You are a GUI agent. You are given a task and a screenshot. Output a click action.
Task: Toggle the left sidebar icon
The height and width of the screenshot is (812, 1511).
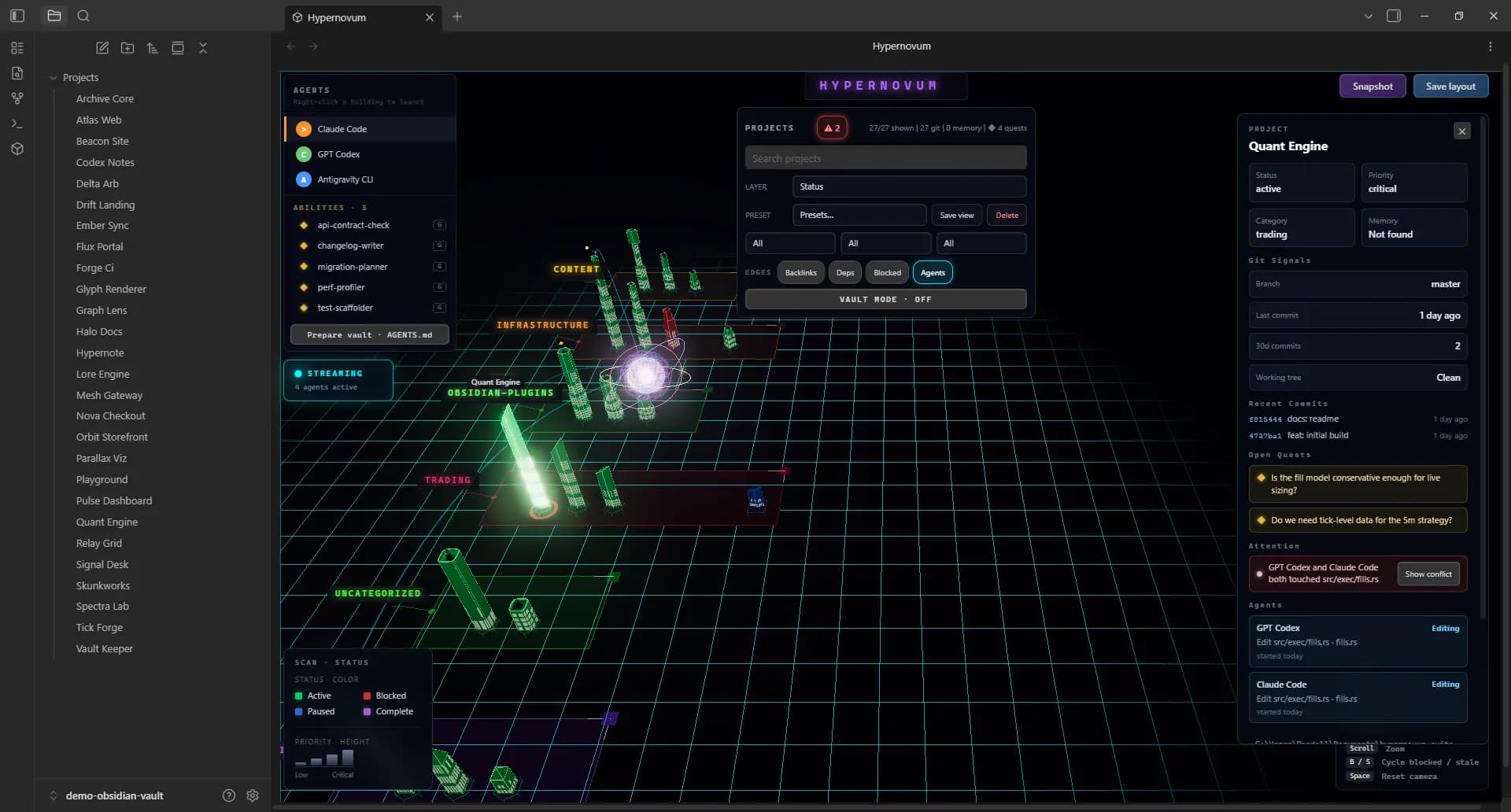[x=17, y=16]
